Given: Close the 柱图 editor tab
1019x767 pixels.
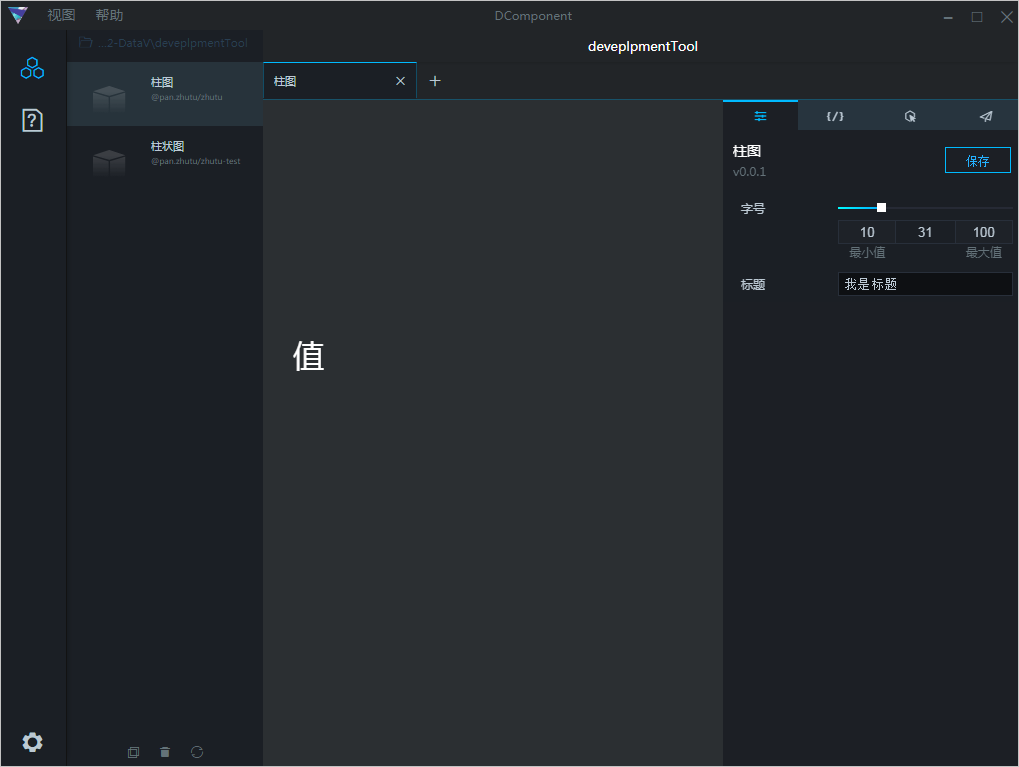Looking at the screenshot, I should (x=400, y=81).
